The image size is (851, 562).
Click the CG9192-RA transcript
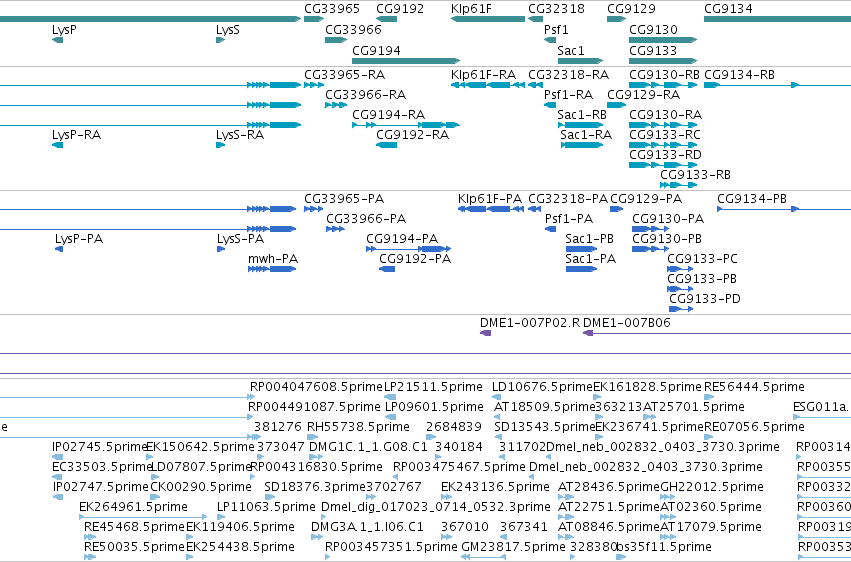coord(386,145)
